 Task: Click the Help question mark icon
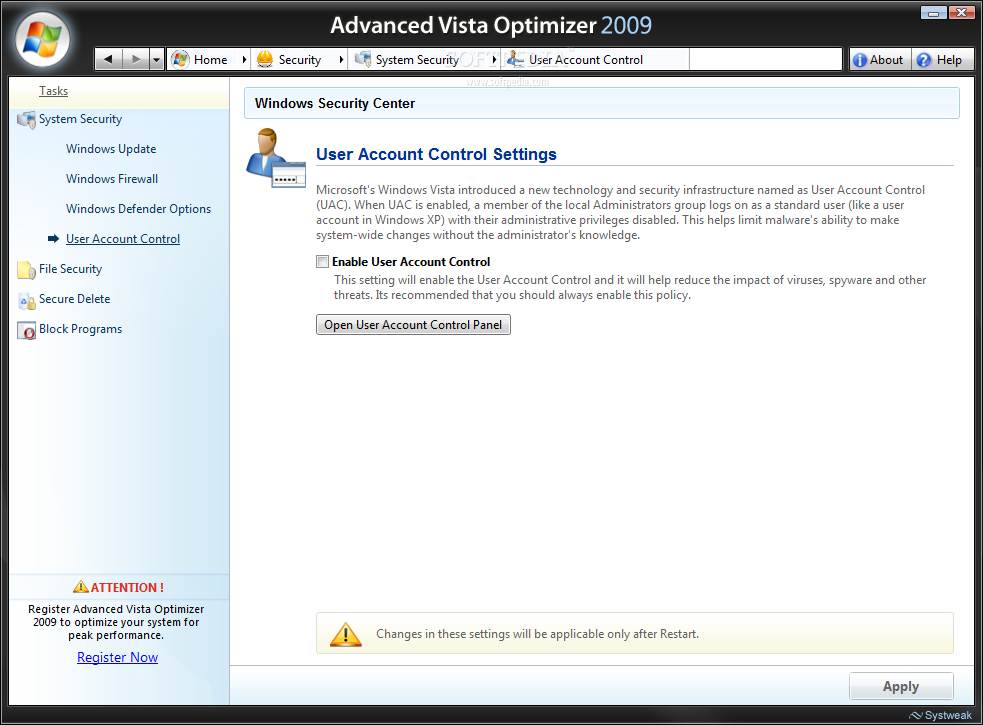pyautogui.click(x=923, y=60)
